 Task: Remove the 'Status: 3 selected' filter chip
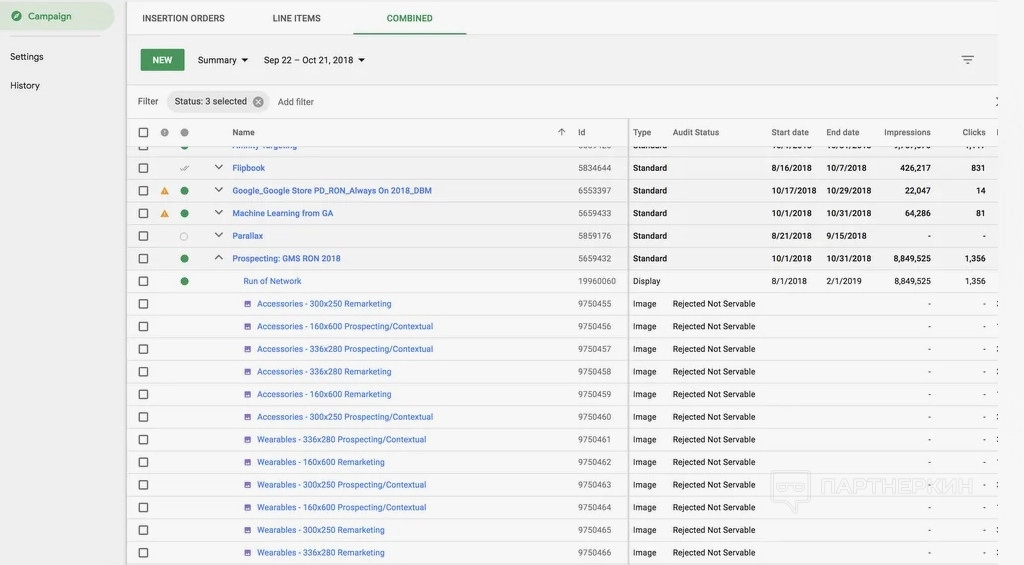tap(258, 102)
